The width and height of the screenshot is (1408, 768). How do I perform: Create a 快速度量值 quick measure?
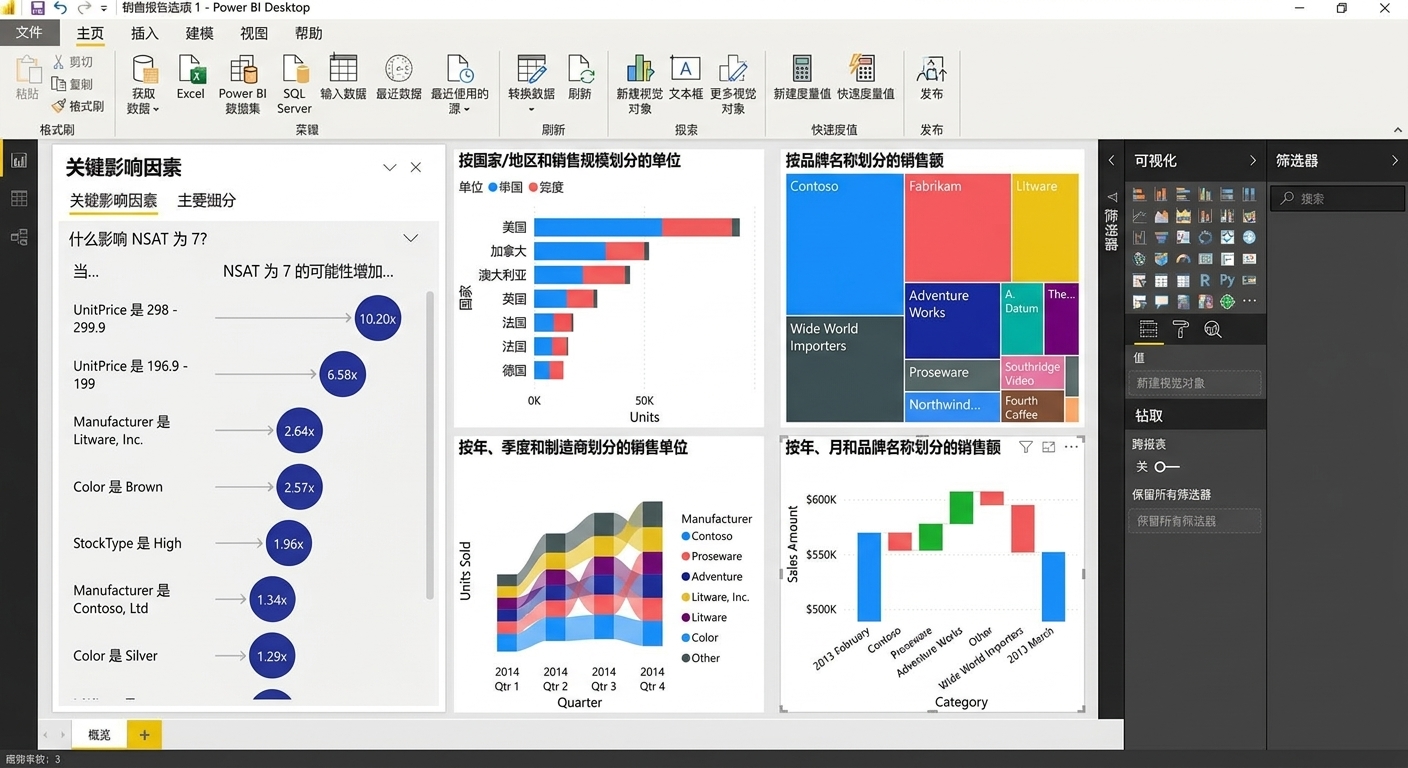(x=865, y=78)
